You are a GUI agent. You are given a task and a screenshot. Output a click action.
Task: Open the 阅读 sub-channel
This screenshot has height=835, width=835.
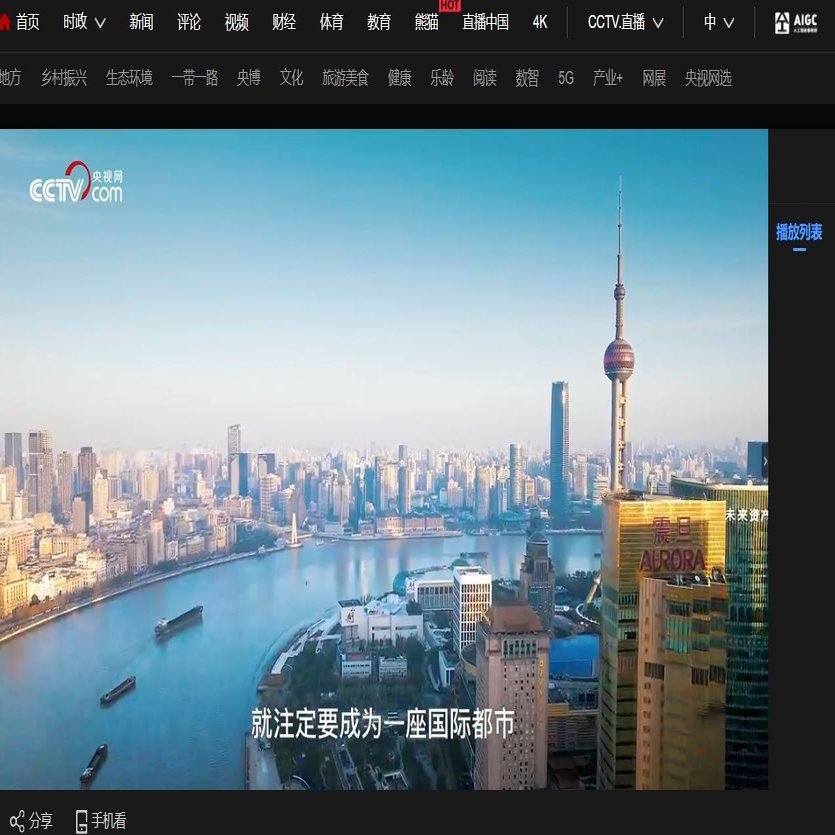pyautogui.click(x=485, y=78)
